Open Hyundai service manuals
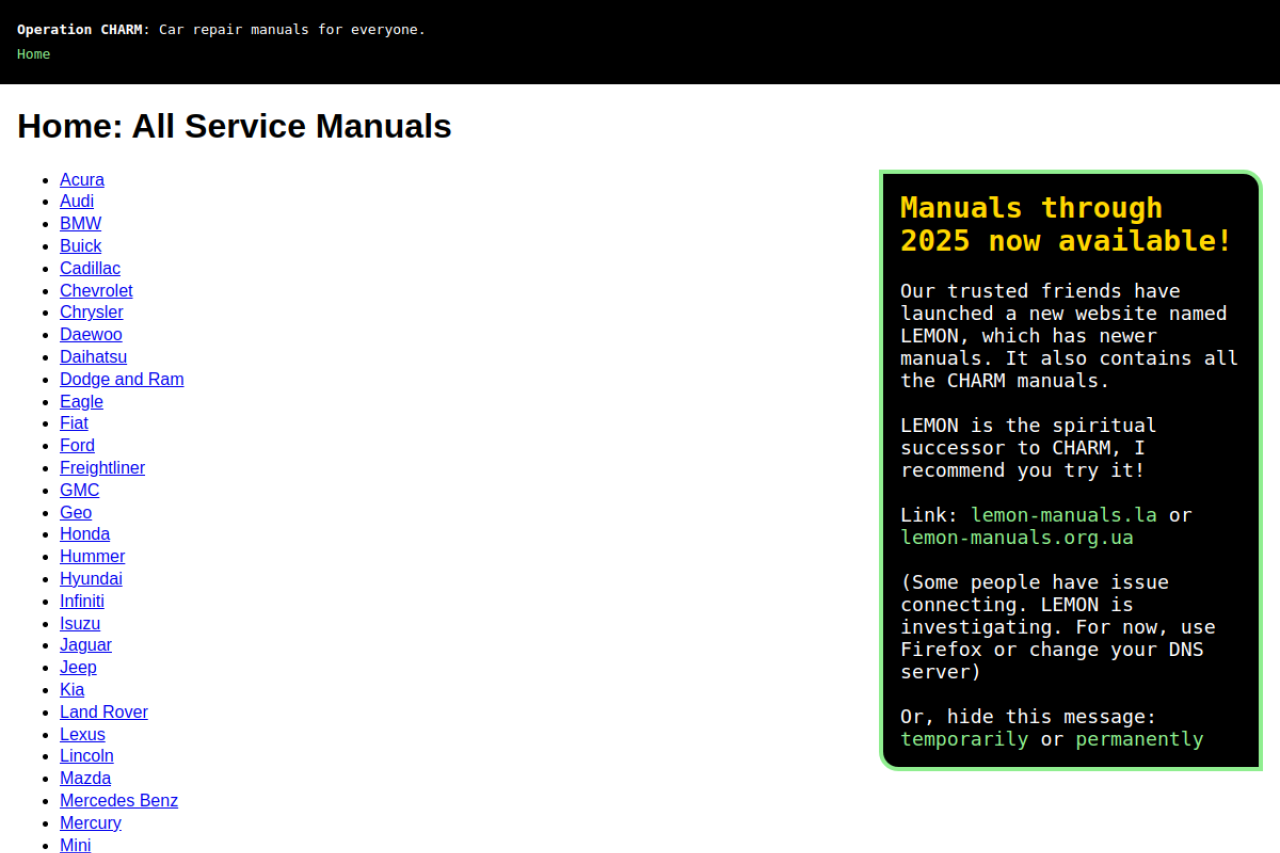Viewport: 1280px width, 853px height. [91, 579]
